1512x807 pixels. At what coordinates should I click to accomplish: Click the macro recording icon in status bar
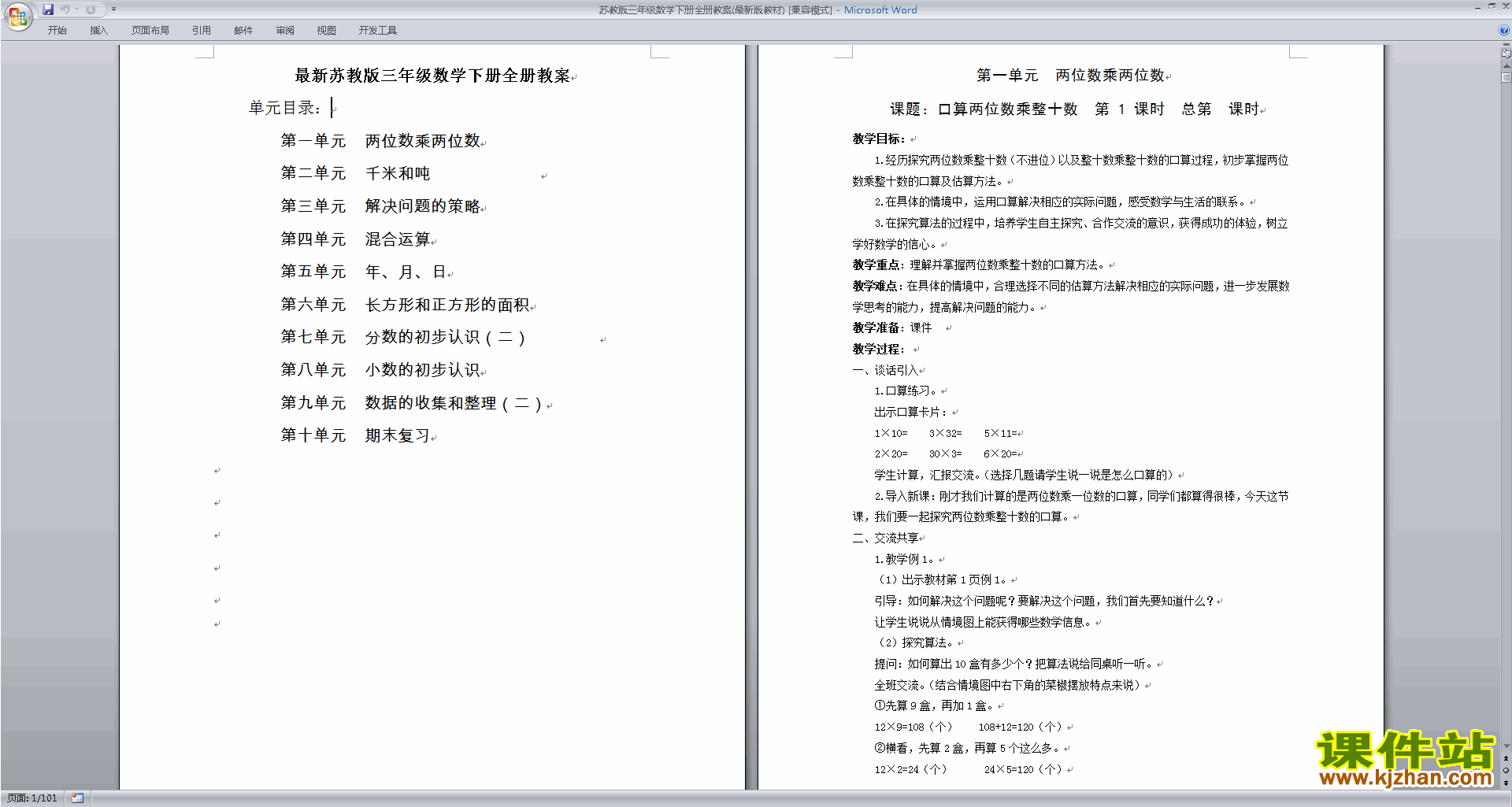(77, 798)
